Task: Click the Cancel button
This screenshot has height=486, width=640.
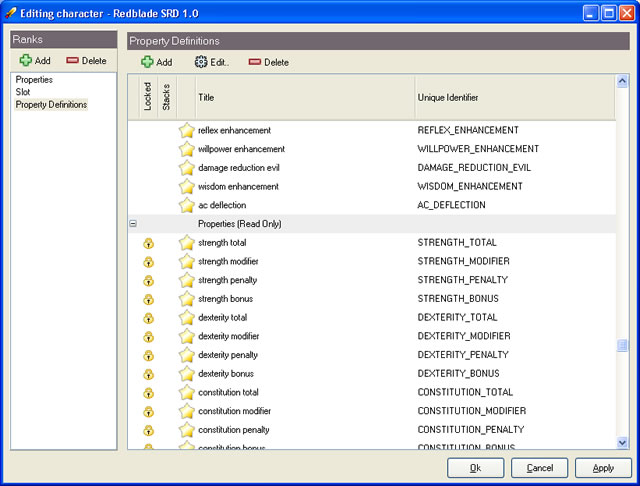Action: point(539,468)
